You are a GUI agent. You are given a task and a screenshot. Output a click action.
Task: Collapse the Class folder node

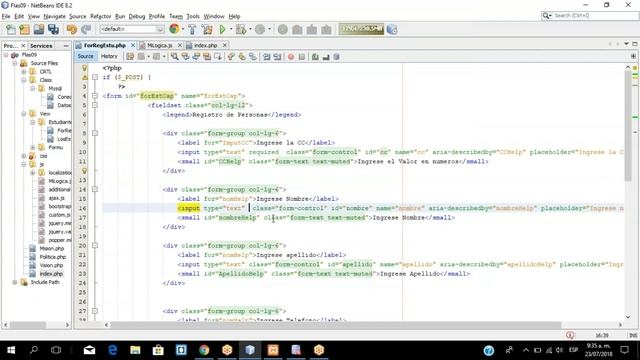click(23, 80)
